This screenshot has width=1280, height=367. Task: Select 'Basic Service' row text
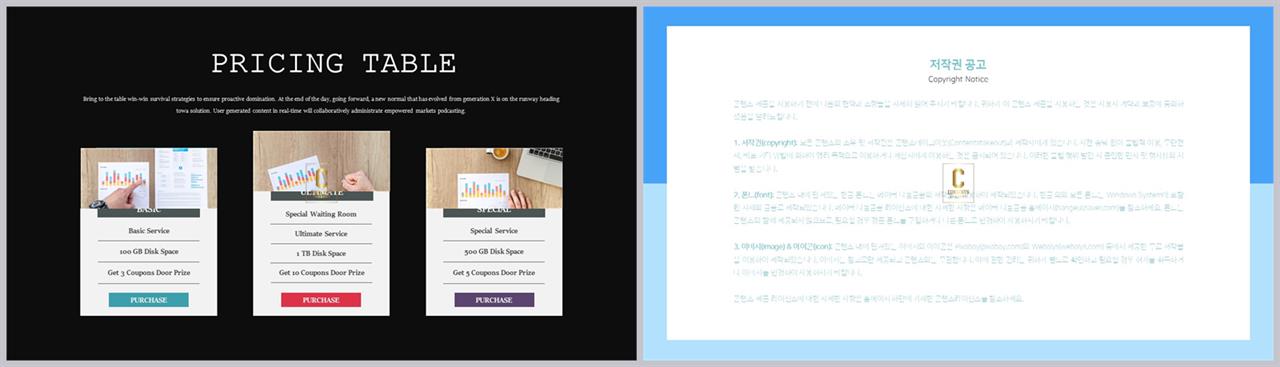[x=149, y=231]
